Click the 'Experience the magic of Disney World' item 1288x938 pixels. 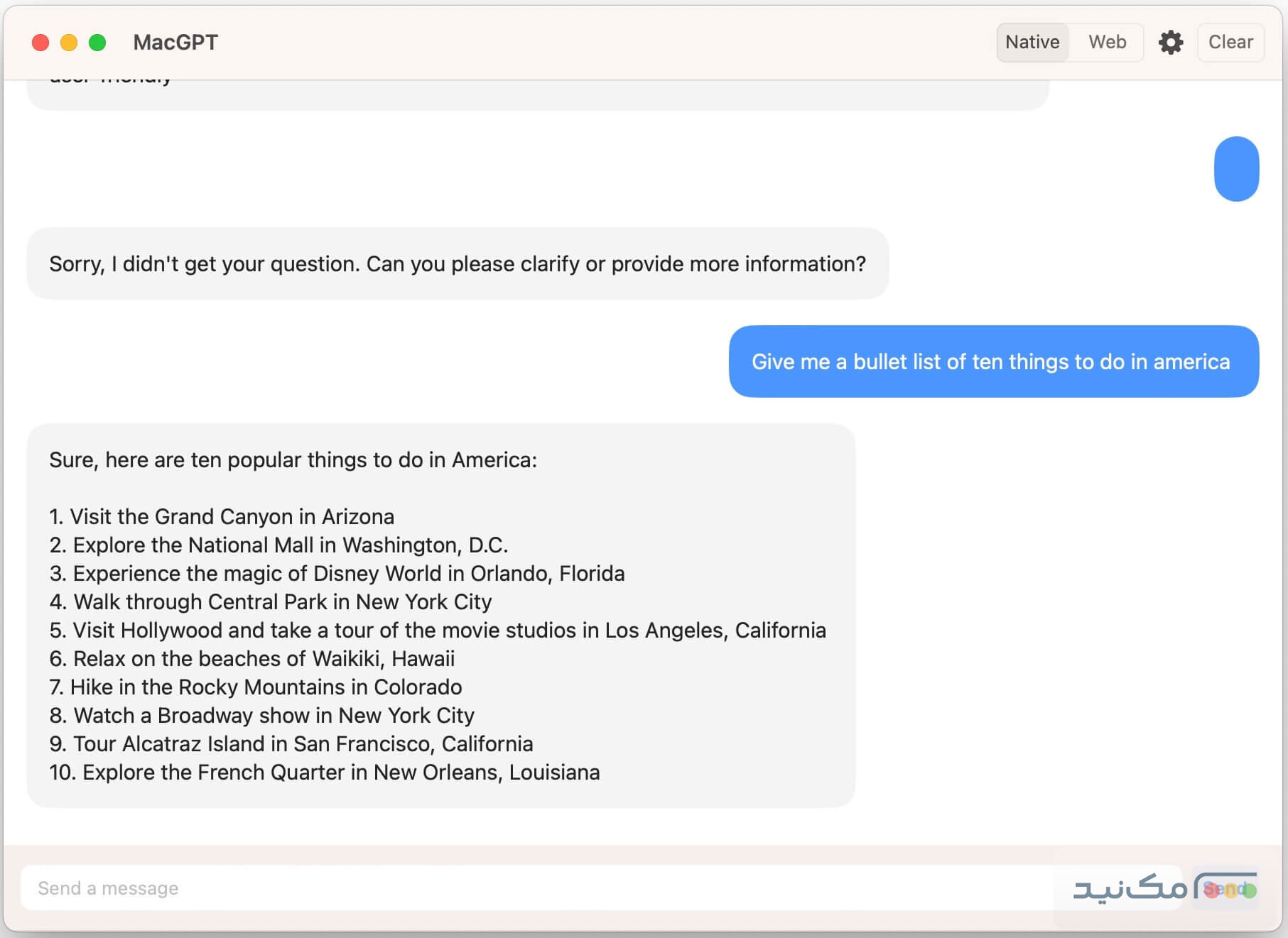pyautogui.click(x=337, y=573)
